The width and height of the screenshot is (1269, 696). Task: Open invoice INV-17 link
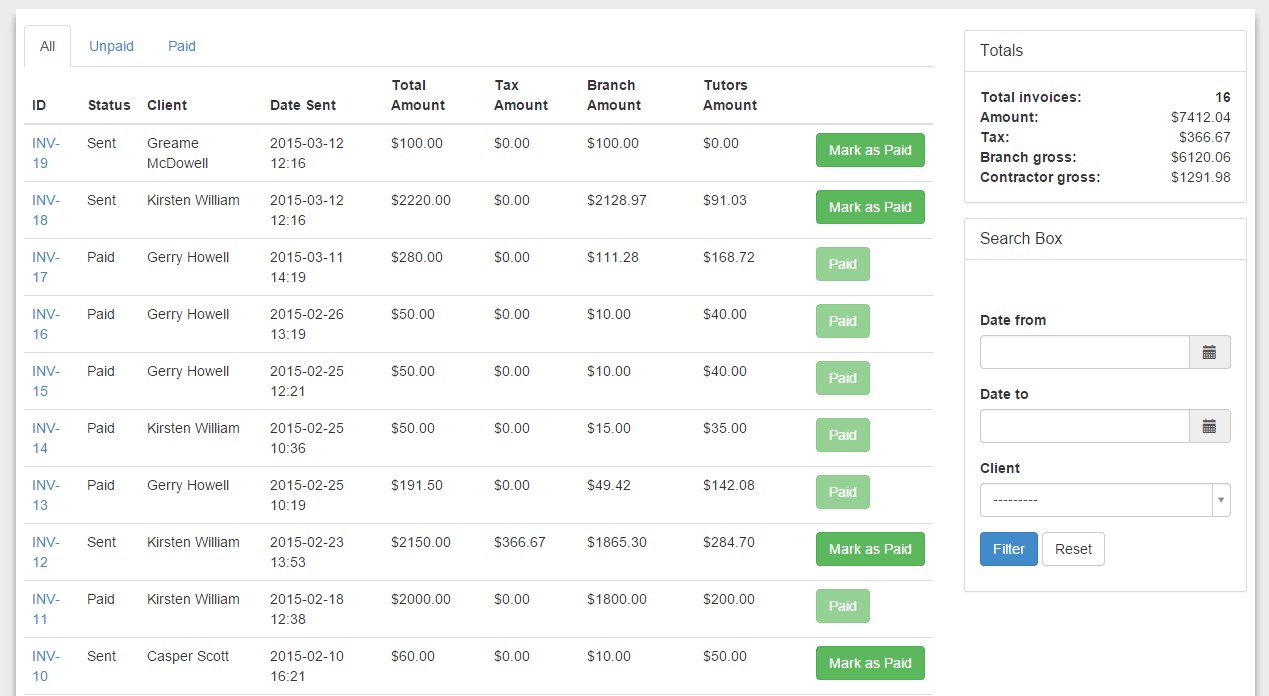coord(45,267)
